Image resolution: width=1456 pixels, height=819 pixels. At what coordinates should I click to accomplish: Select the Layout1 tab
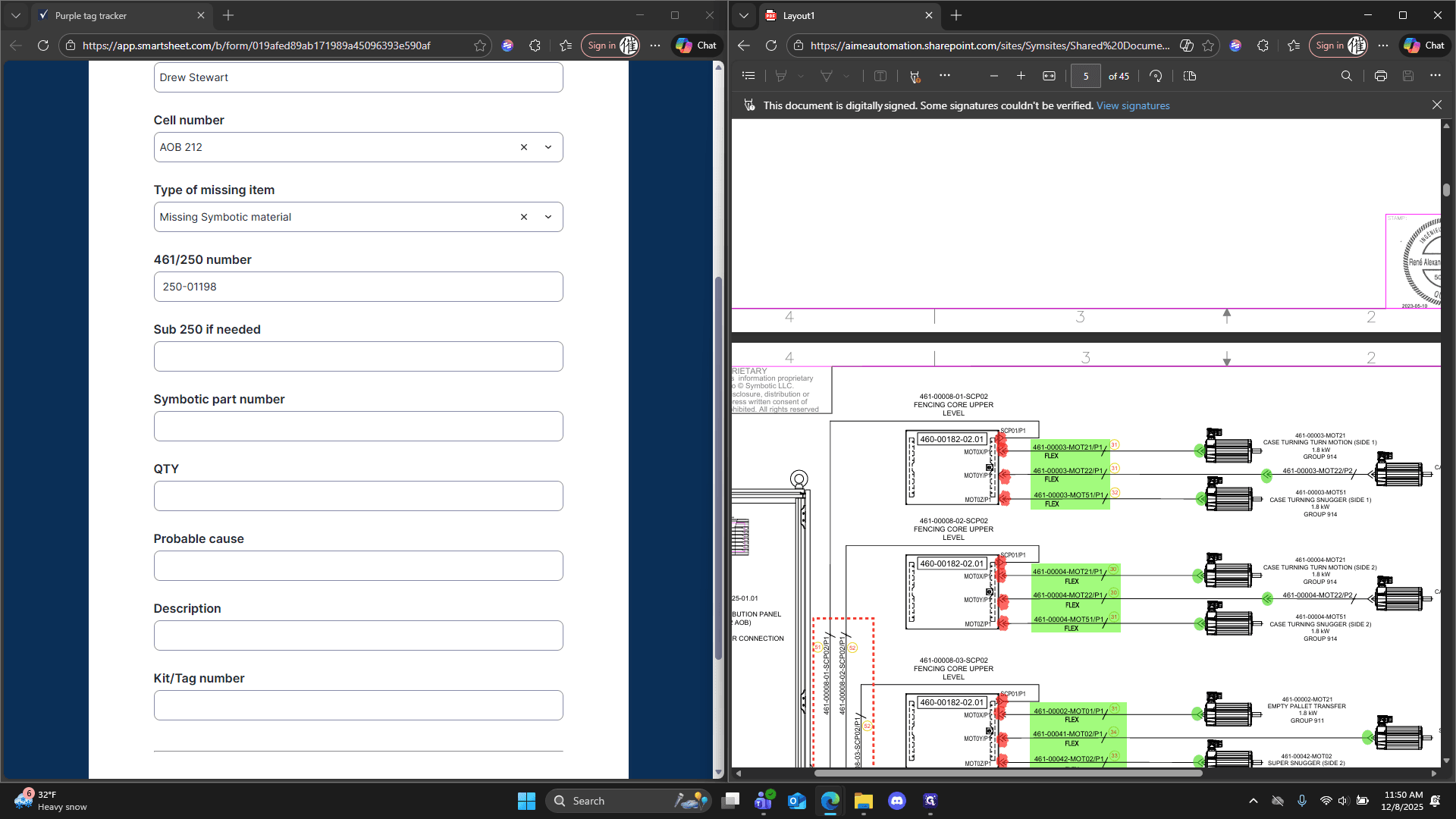pos(849,15)
